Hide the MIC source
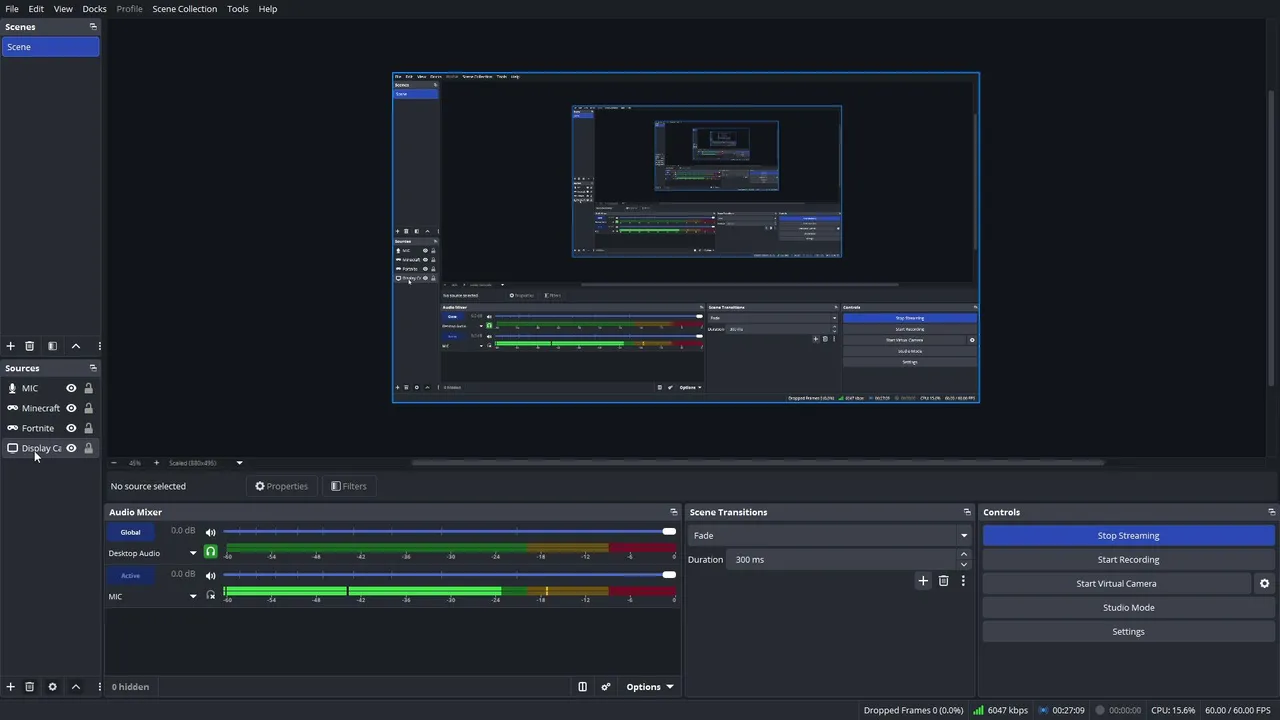 click(x=71, y=388)
